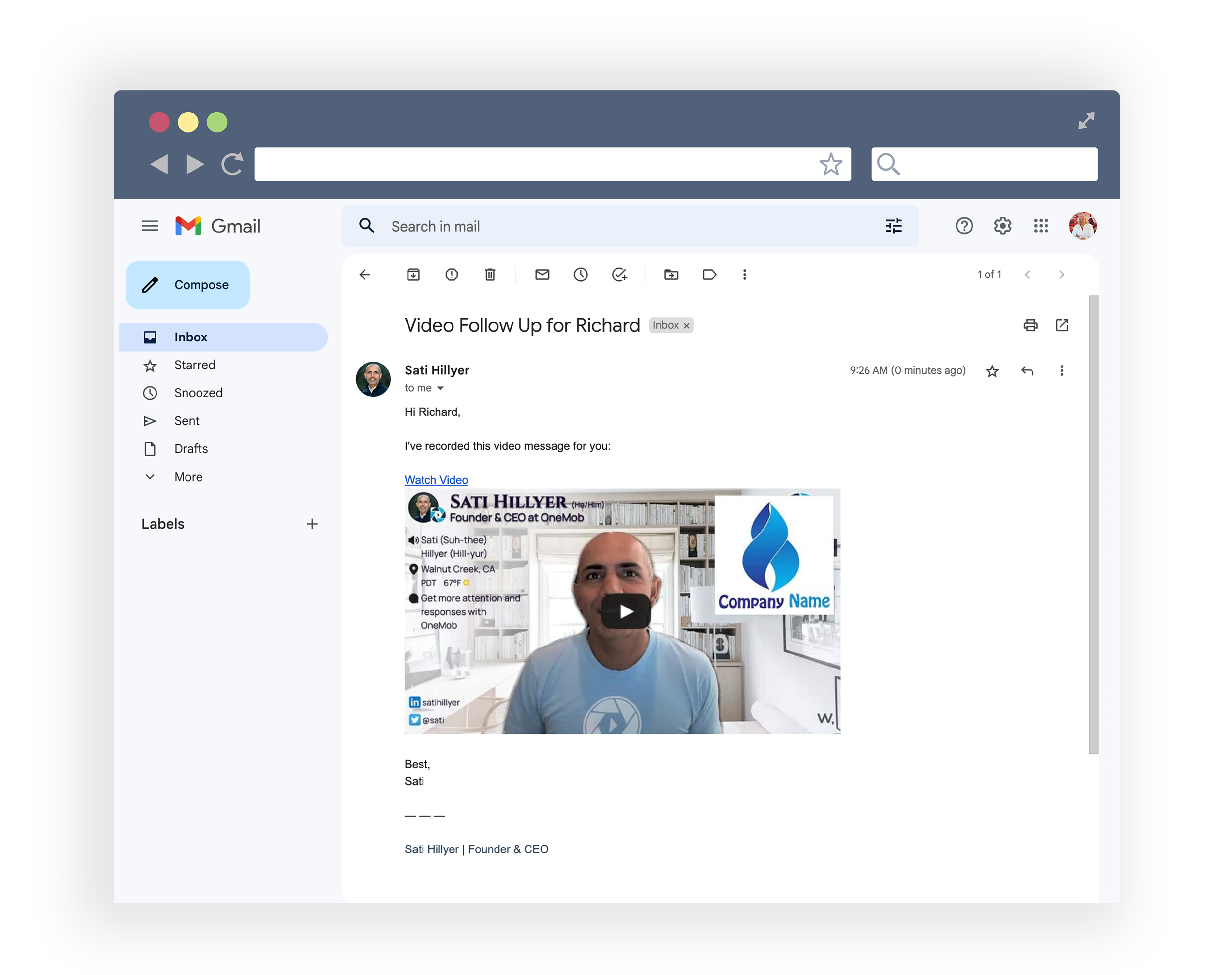Delete the email with the trash icon

[490, 275]
